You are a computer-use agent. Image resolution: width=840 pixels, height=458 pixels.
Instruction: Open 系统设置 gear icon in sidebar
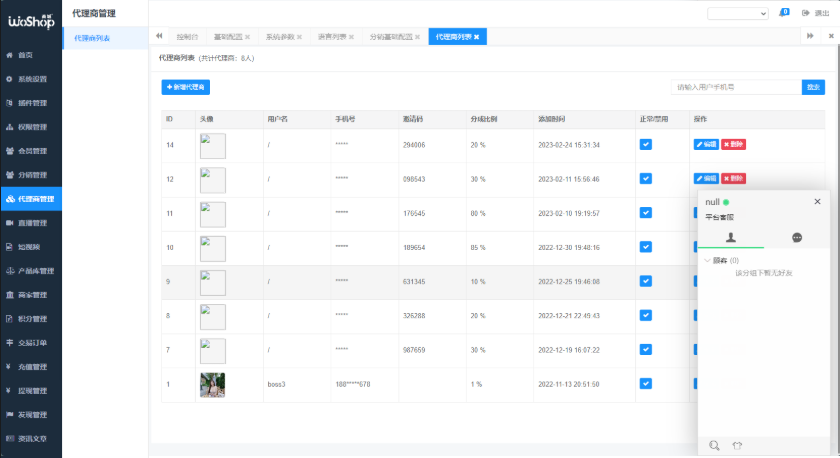pos(9,79)
